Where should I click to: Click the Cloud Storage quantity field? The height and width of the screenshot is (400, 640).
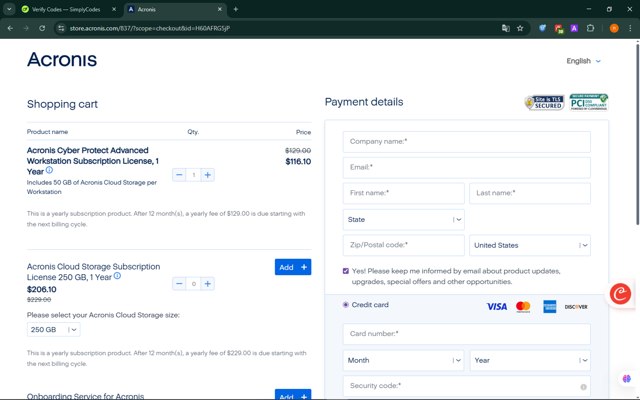click(193, 284)
